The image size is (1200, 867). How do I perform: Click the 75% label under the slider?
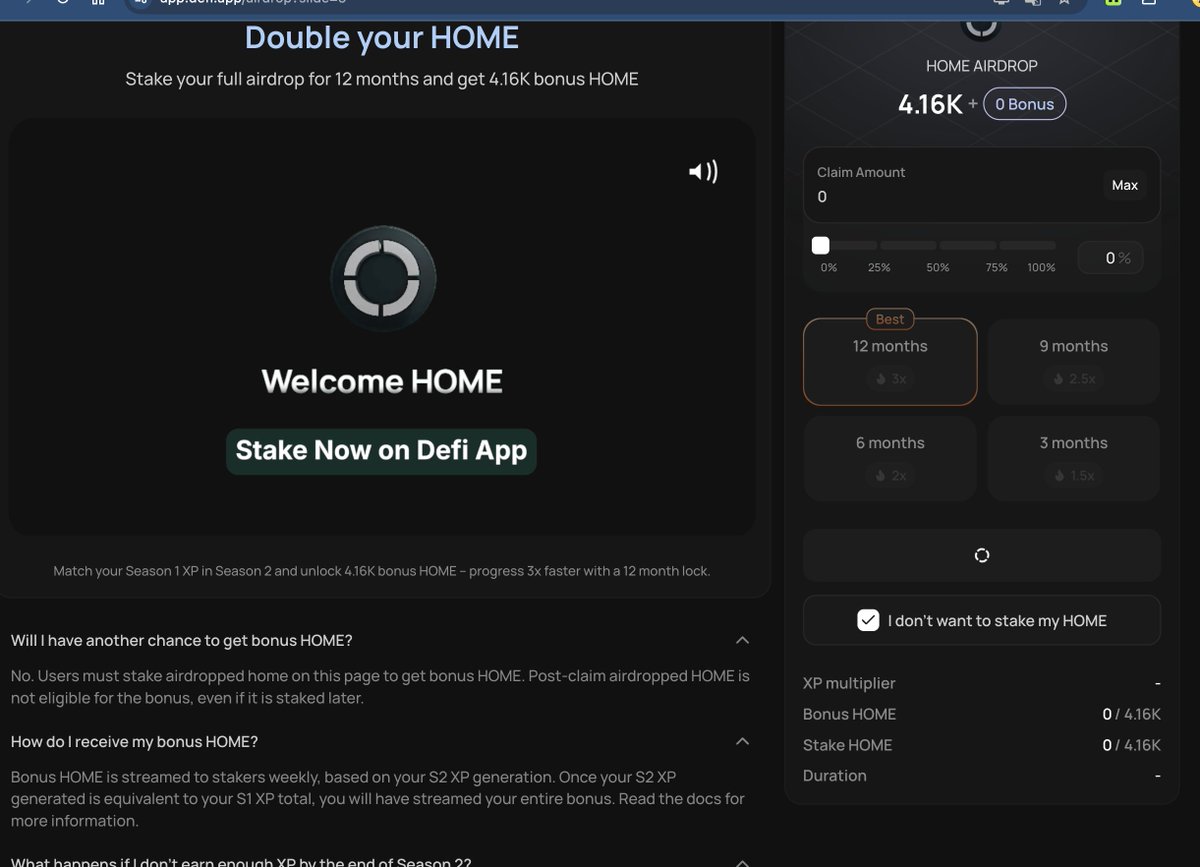pos(997,268)
